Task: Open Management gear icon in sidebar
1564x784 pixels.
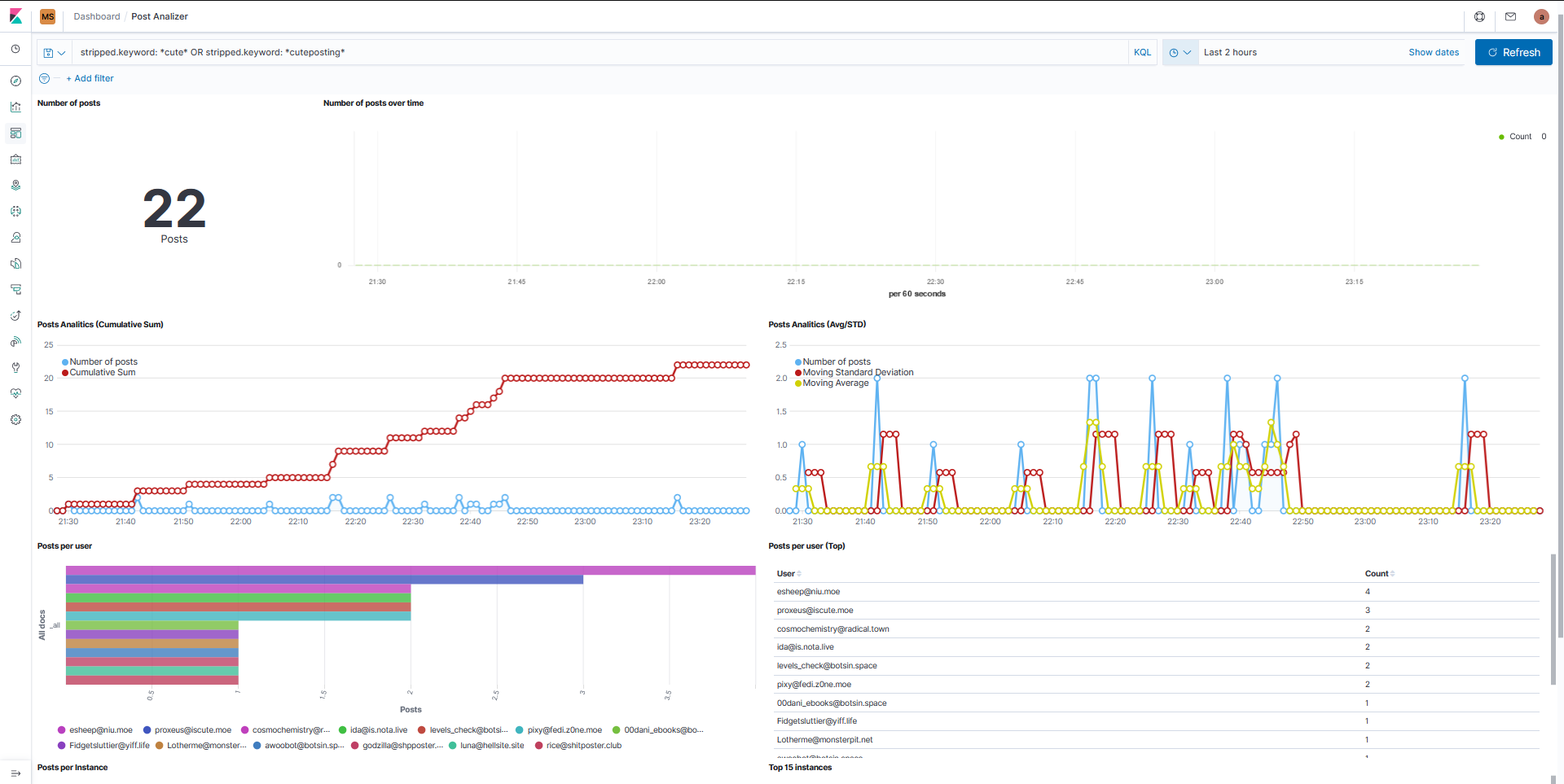Action: click(15, 420)
